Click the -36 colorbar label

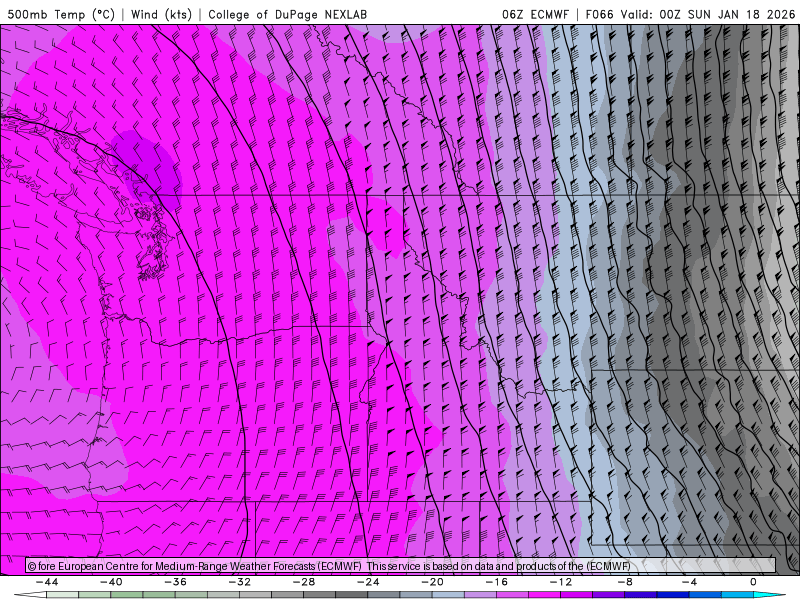[176, 582]
